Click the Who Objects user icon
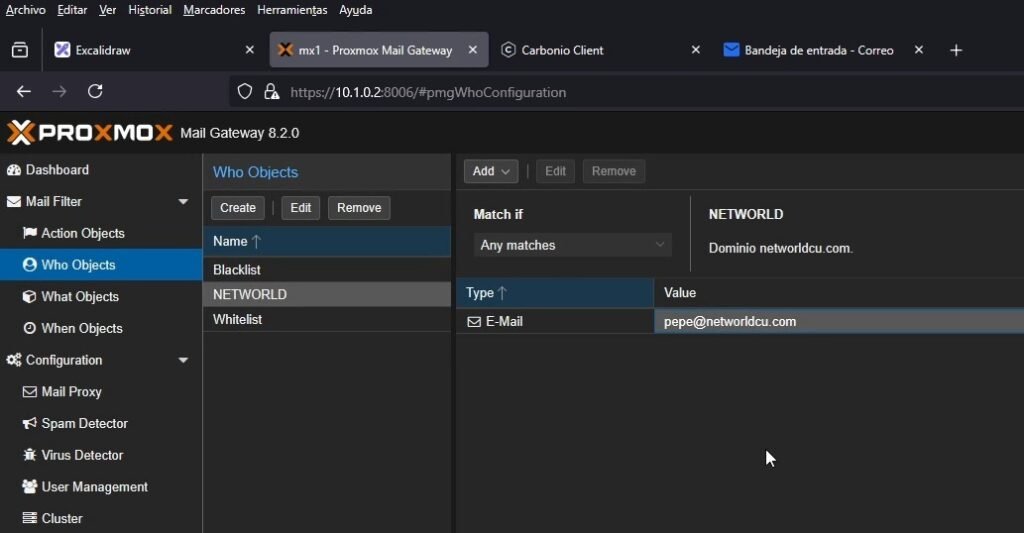 (29, 265)
